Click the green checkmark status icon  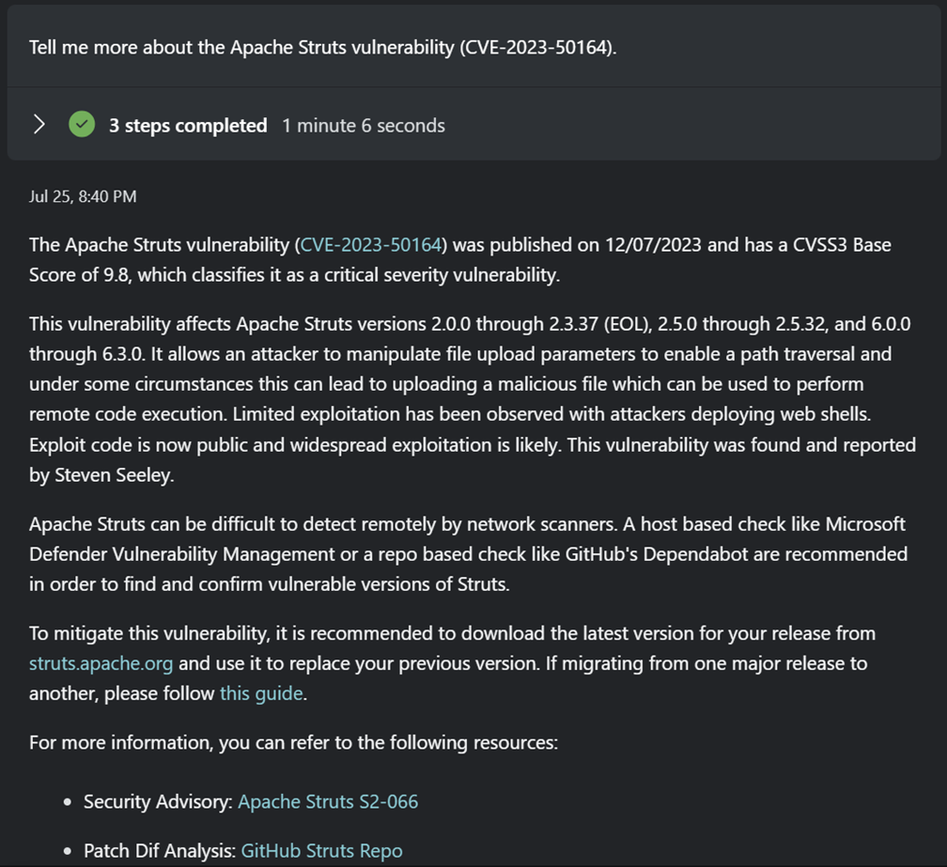pyautogui.click(x=82, y=125)
